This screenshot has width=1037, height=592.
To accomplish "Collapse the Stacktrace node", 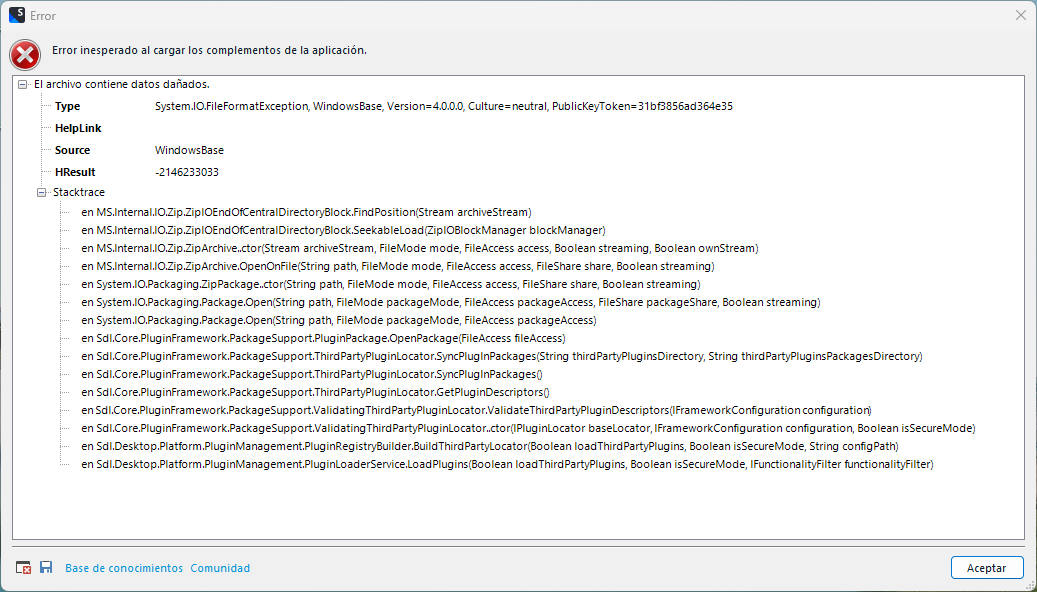I will pos(42,192).
